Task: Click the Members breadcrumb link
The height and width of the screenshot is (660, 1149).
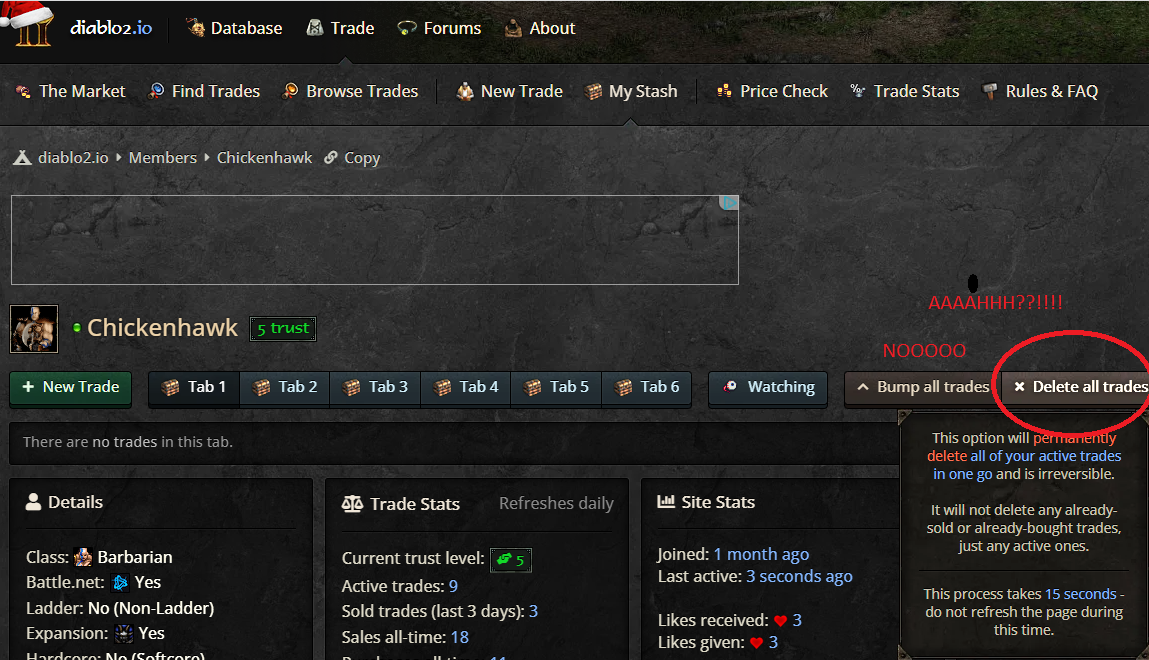Action: tap(163, 157)
